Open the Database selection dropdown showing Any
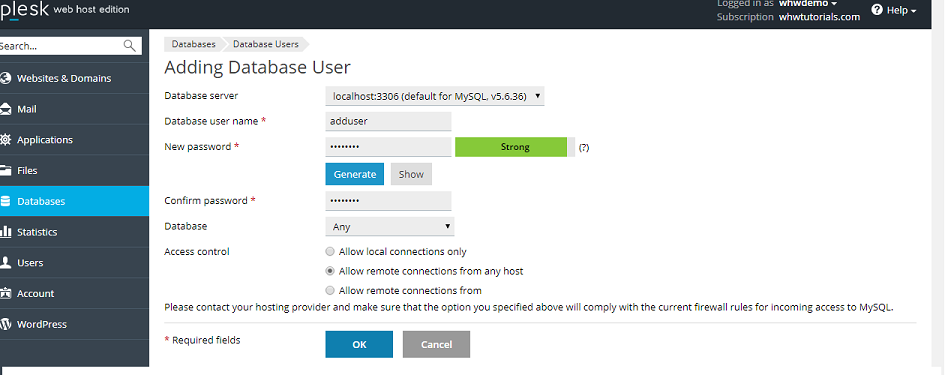This screenshot has width=948, height=375. click(389, 227)
